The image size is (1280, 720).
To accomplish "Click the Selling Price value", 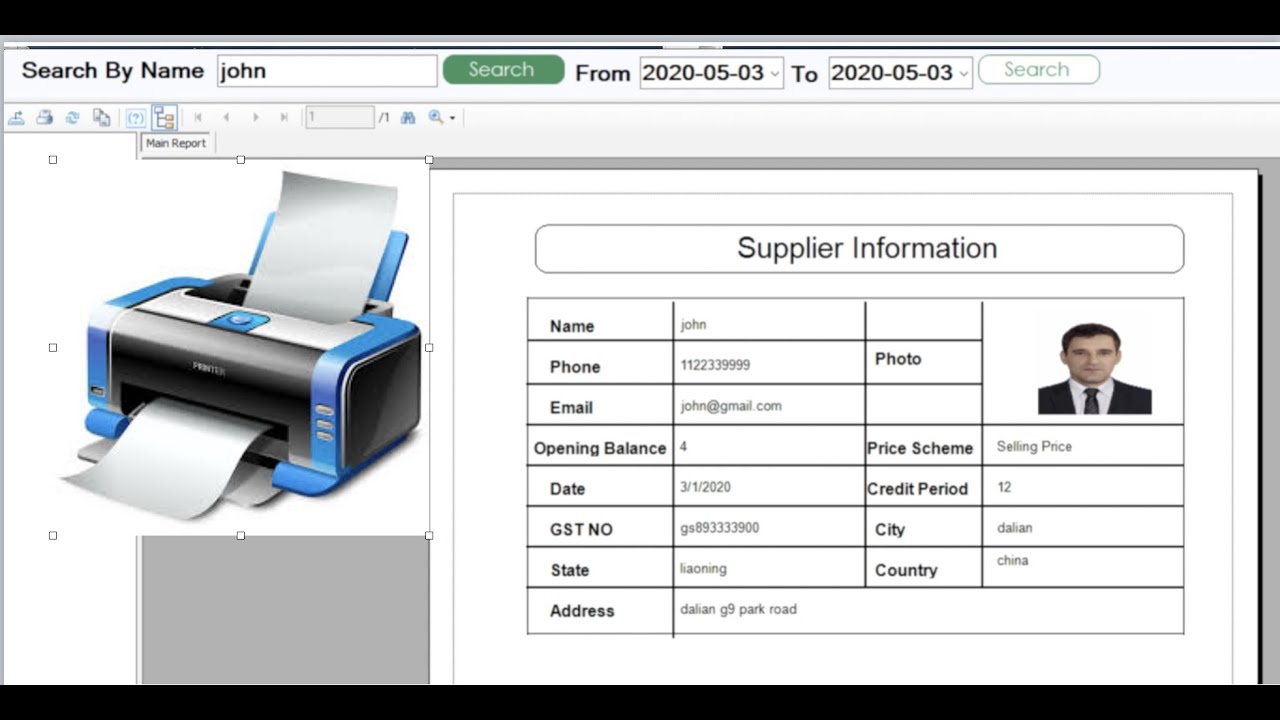I will tap(1034, 446).
